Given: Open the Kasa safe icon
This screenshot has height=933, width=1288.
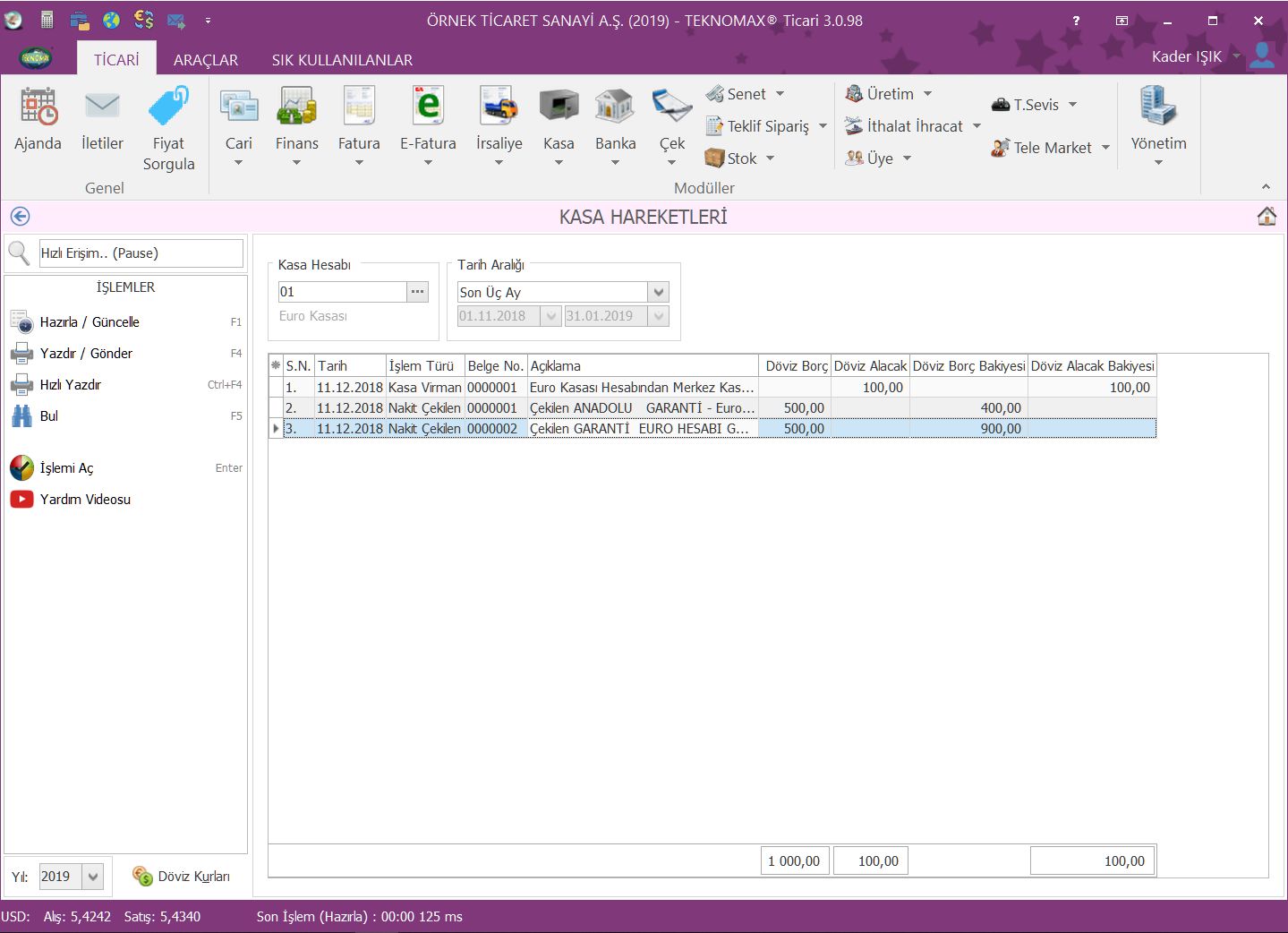Looking at the screenshot, I should [x=559, y=107].
